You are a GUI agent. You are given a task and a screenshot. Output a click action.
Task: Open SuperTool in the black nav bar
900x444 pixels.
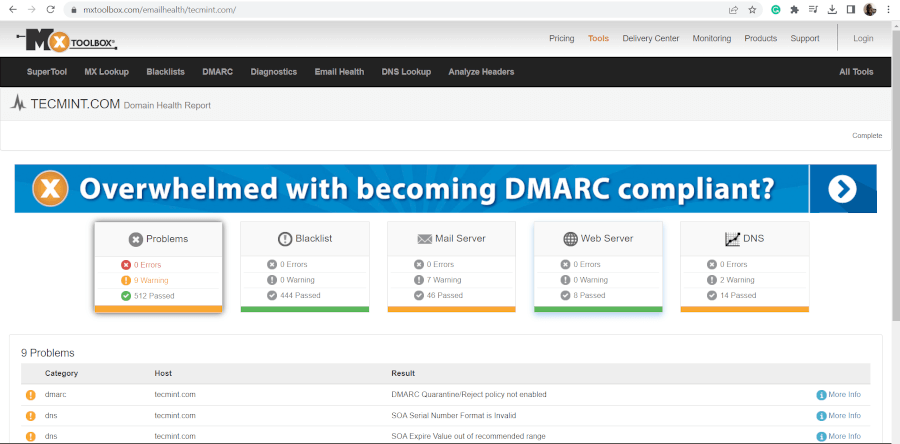47,72
